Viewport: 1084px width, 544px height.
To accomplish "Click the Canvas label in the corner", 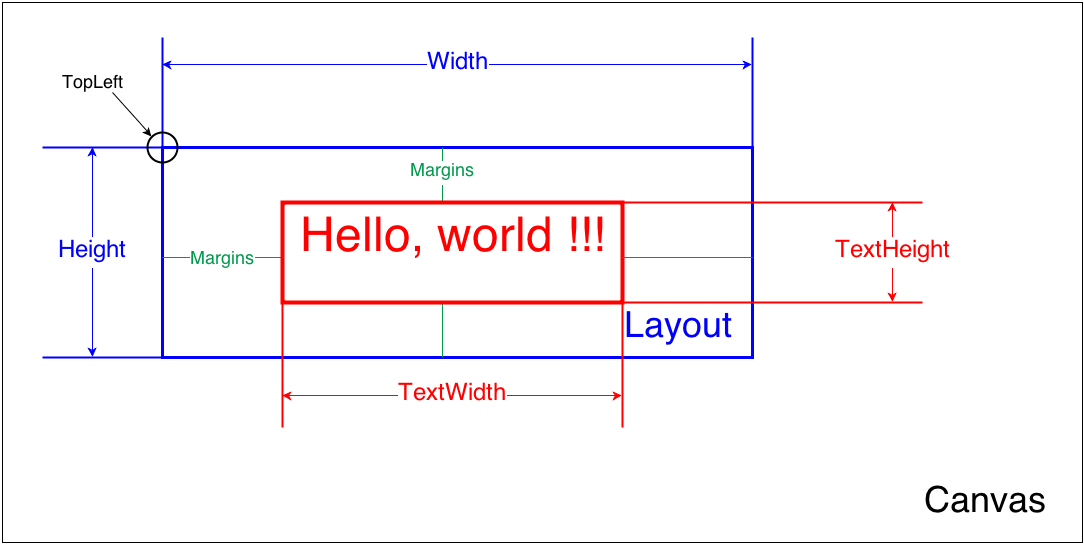I will click(x=984, y=500).
